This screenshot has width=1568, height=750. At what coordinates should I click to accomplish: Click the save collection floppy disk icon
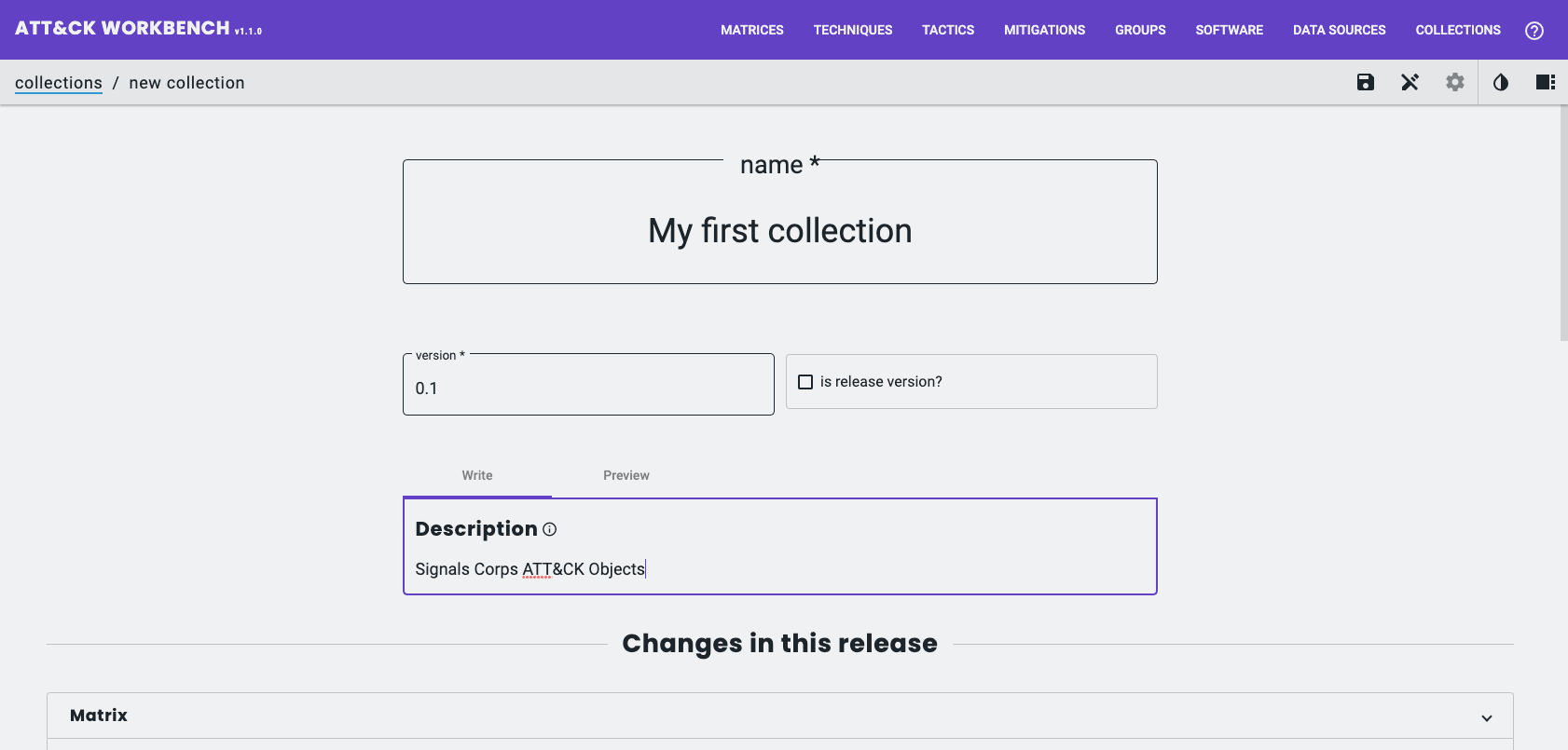[x=1365, y=82]
